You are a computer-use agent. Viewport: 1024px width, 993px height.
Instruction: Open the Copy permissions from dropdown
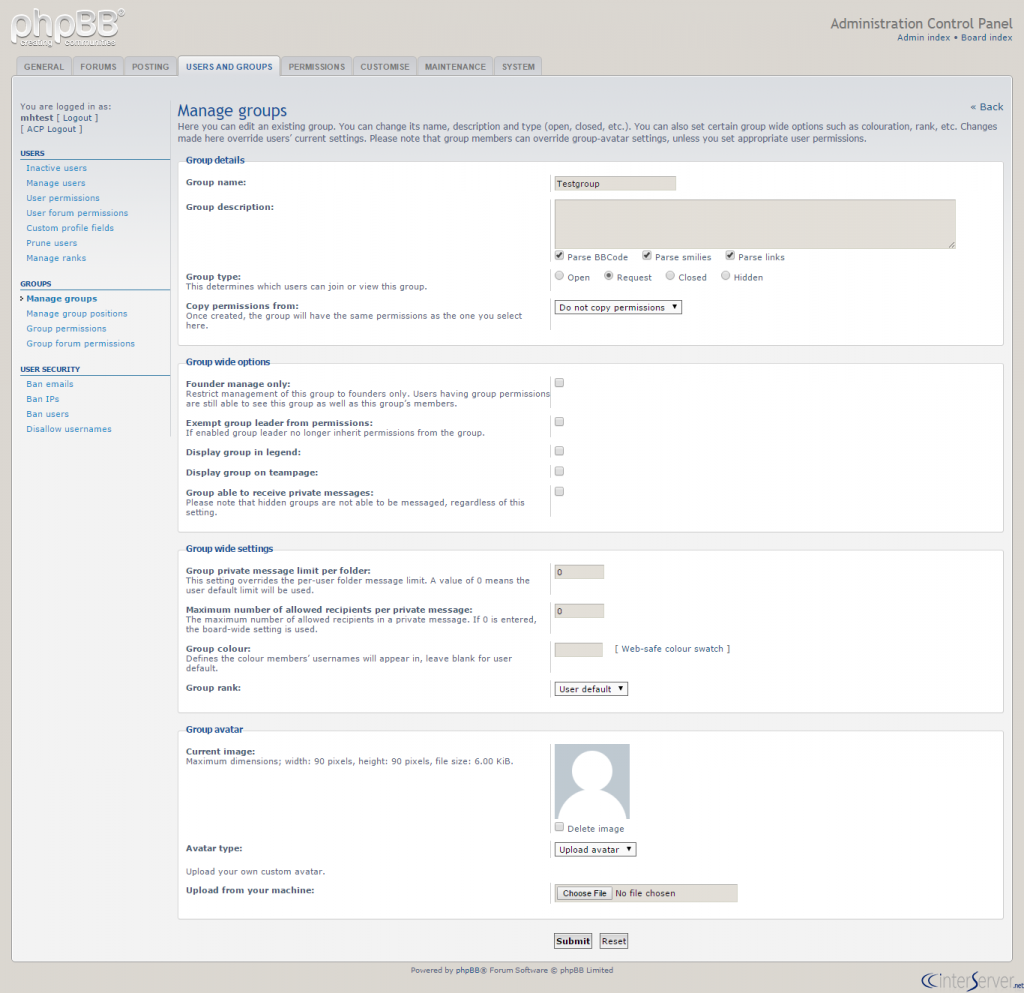pyautogui.click(x=618, y=307)
